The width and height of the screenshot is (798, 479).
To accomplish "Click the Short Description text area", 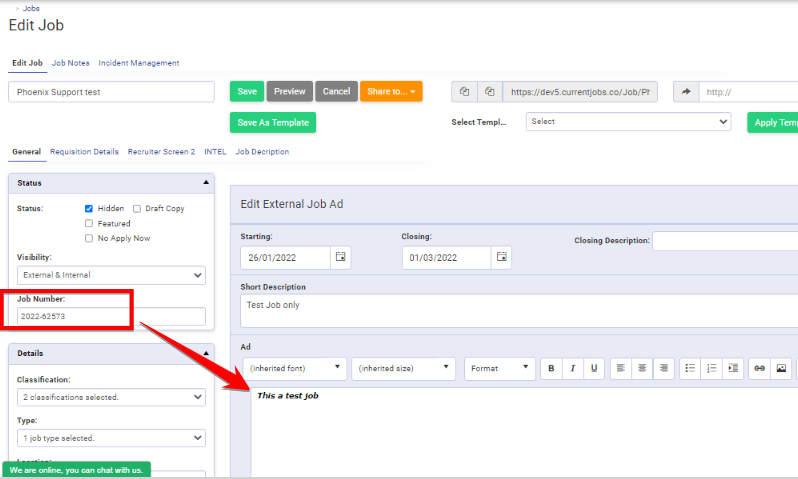I will point(519,311).
